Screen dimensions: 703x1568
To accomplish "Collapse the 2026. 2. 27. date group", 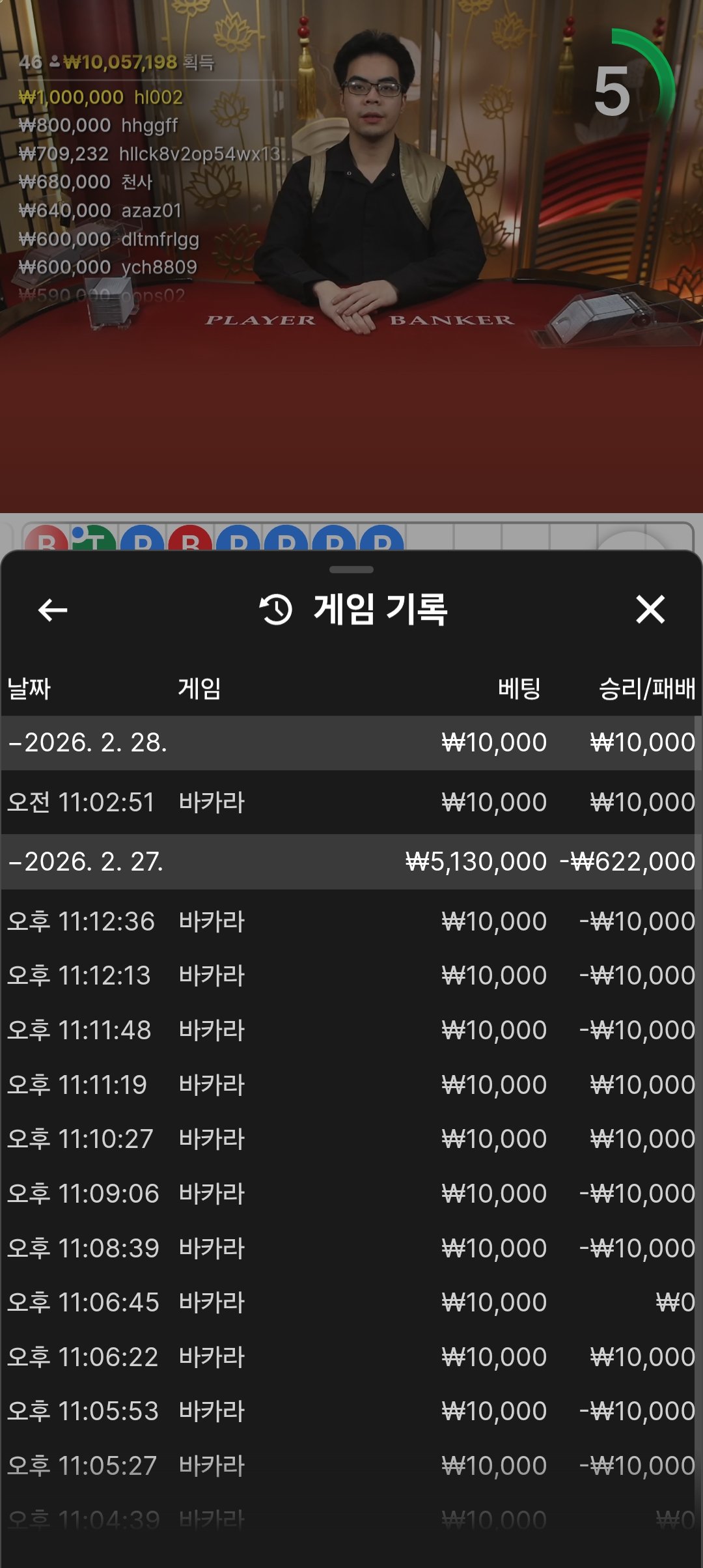I will pyautogui.click(x=87, y=862).
